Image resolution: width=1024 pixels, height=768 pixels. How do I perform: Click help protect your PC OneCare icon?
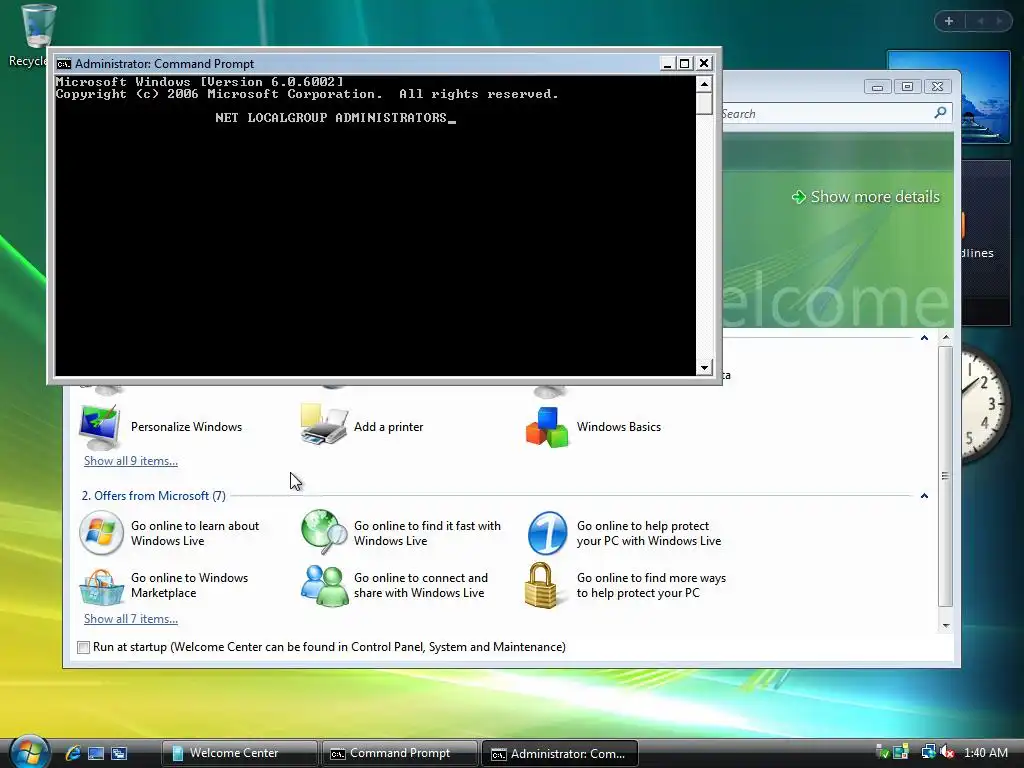pos(547,533)
